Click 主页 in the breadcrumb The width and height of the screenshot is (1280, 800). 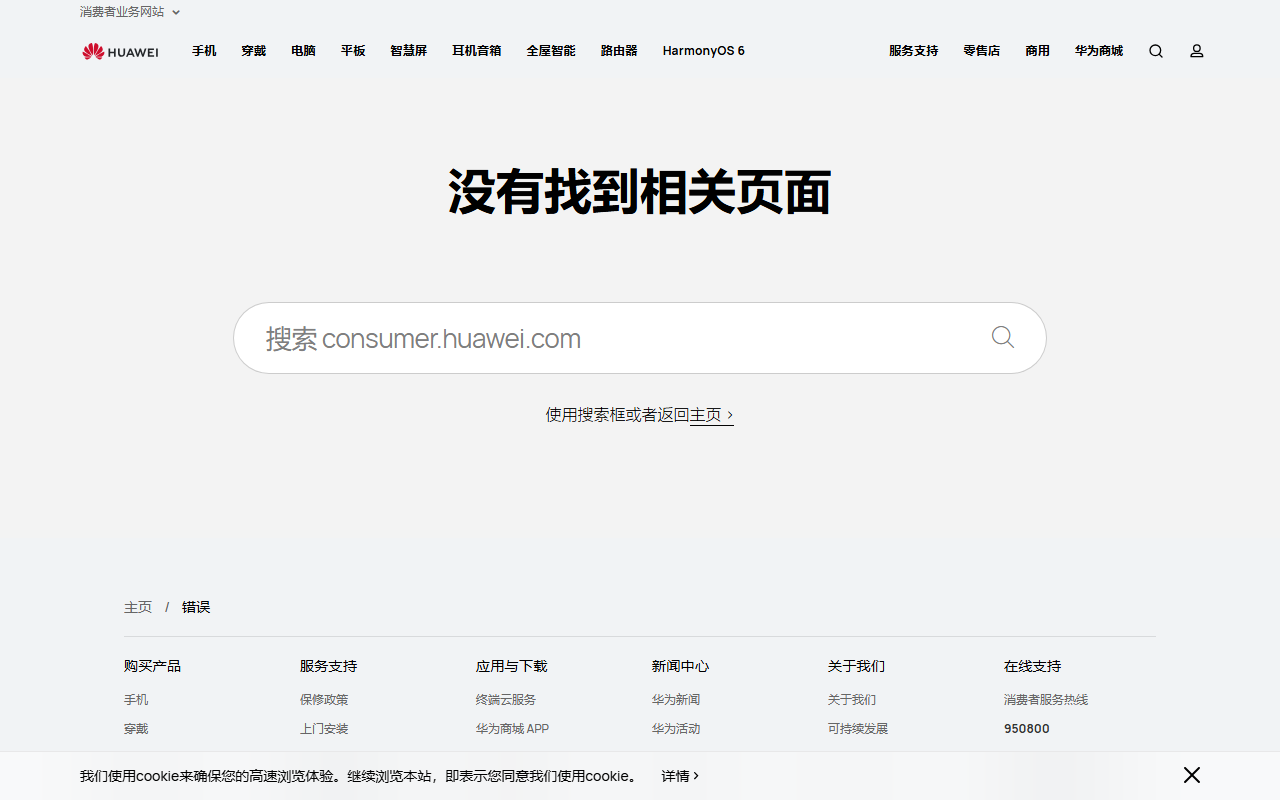coord(138,607)
